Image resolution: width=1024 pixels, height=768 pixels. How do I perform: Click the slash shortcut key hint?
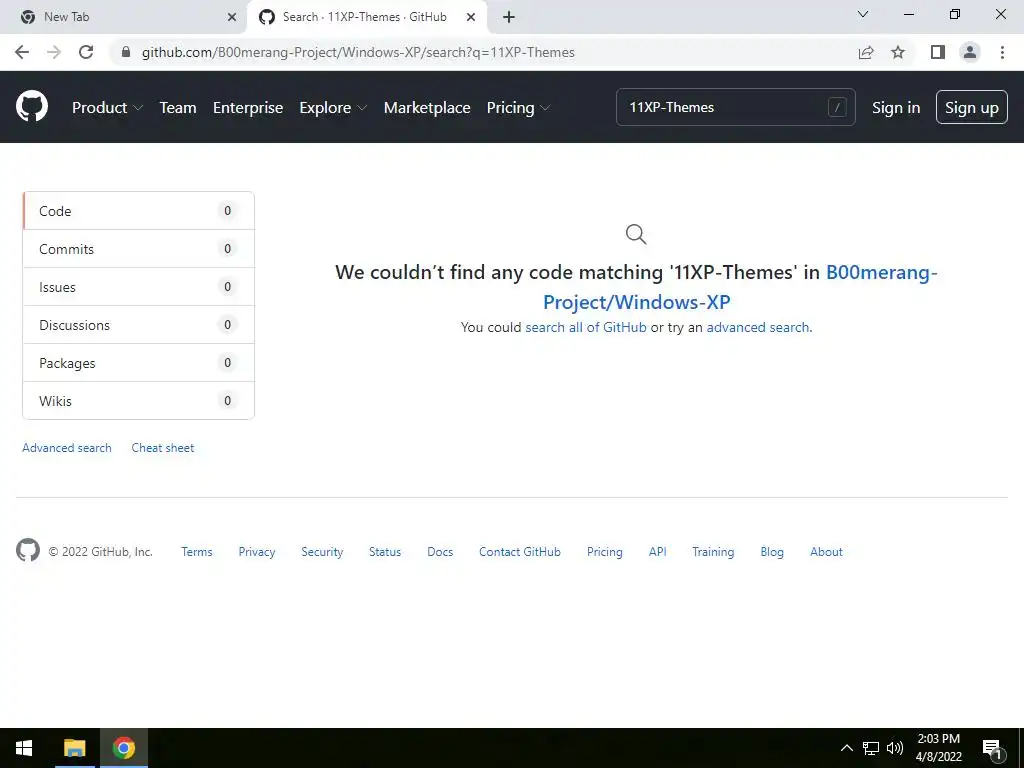pyautogui.click(x=837, y=107)
